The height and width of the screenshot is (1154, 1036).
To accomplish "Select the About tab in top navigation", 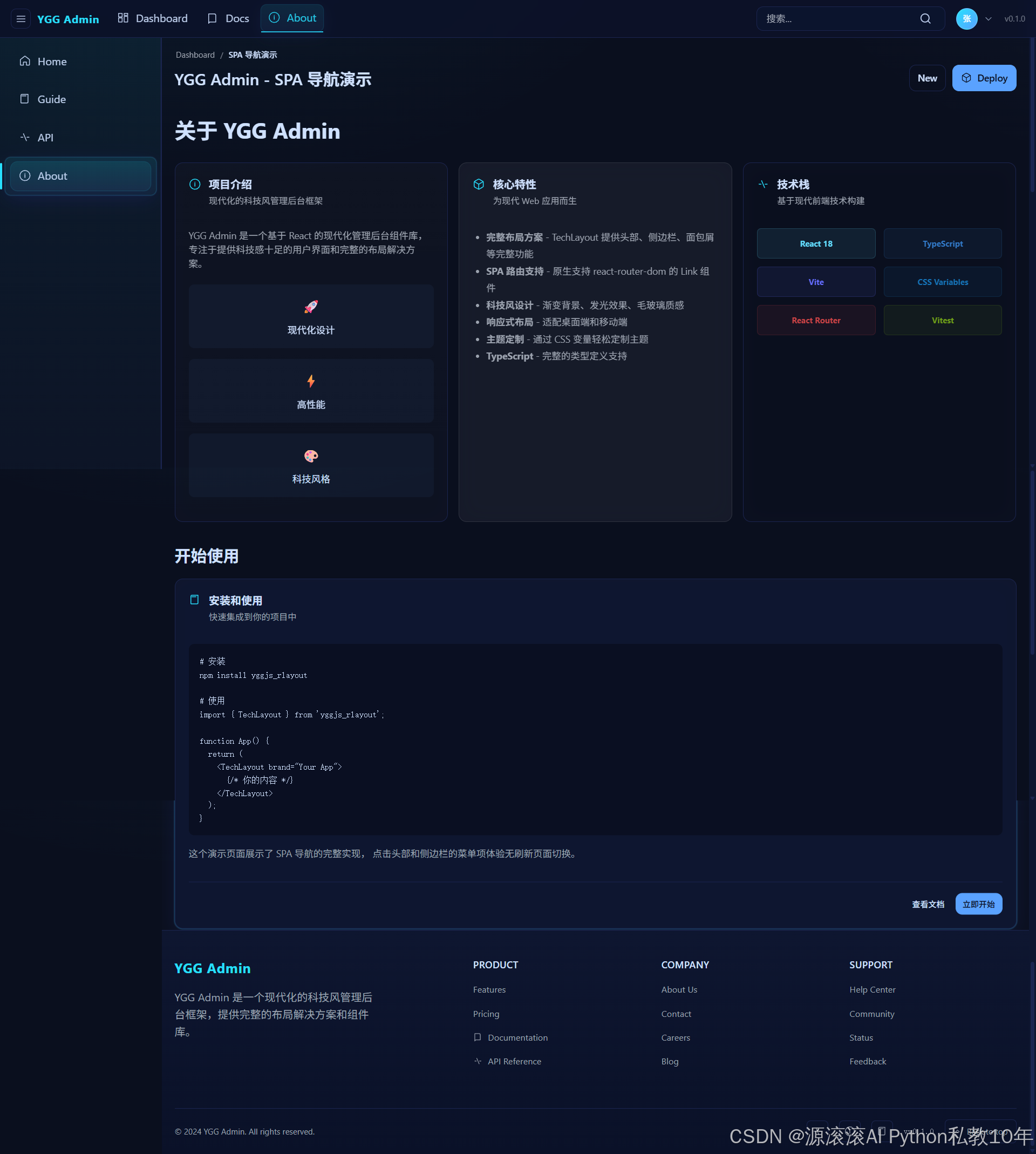I will click(x=292, y=18).
